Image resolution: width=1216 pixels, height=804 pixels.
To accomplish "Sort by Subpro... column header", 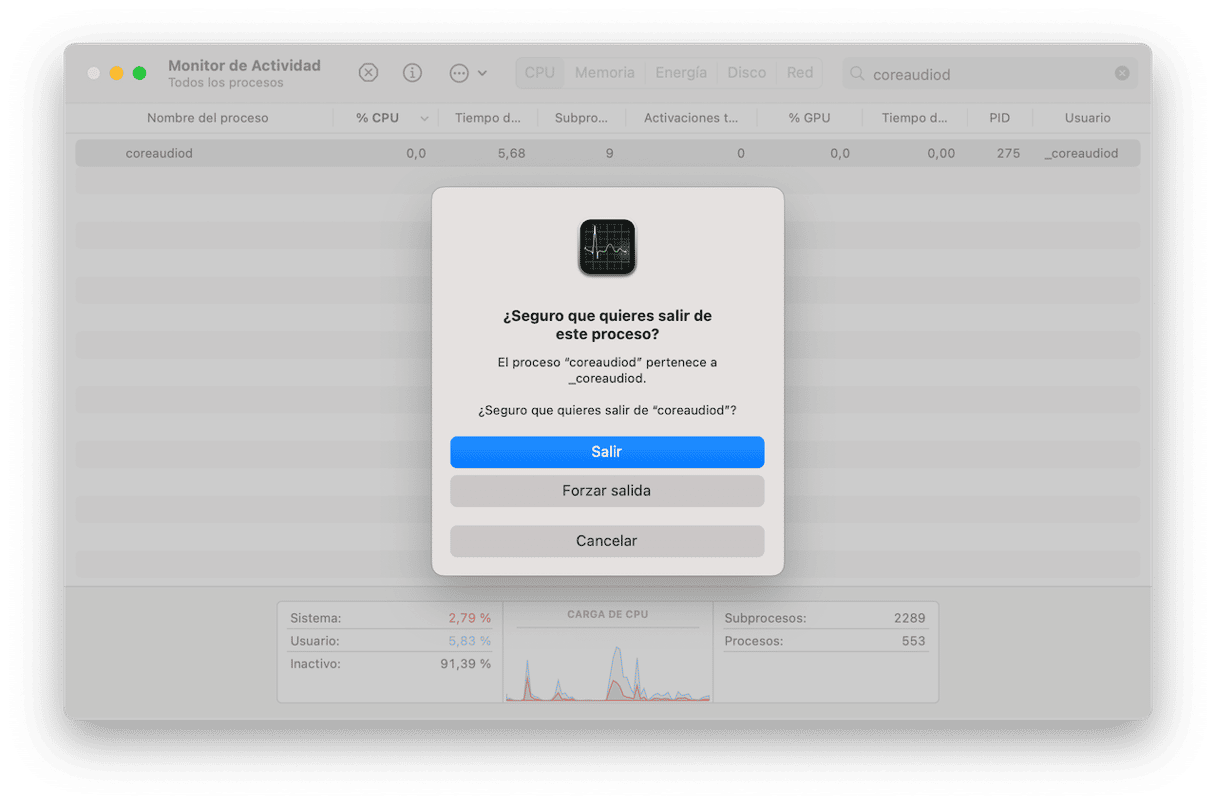I will (581, 118).
